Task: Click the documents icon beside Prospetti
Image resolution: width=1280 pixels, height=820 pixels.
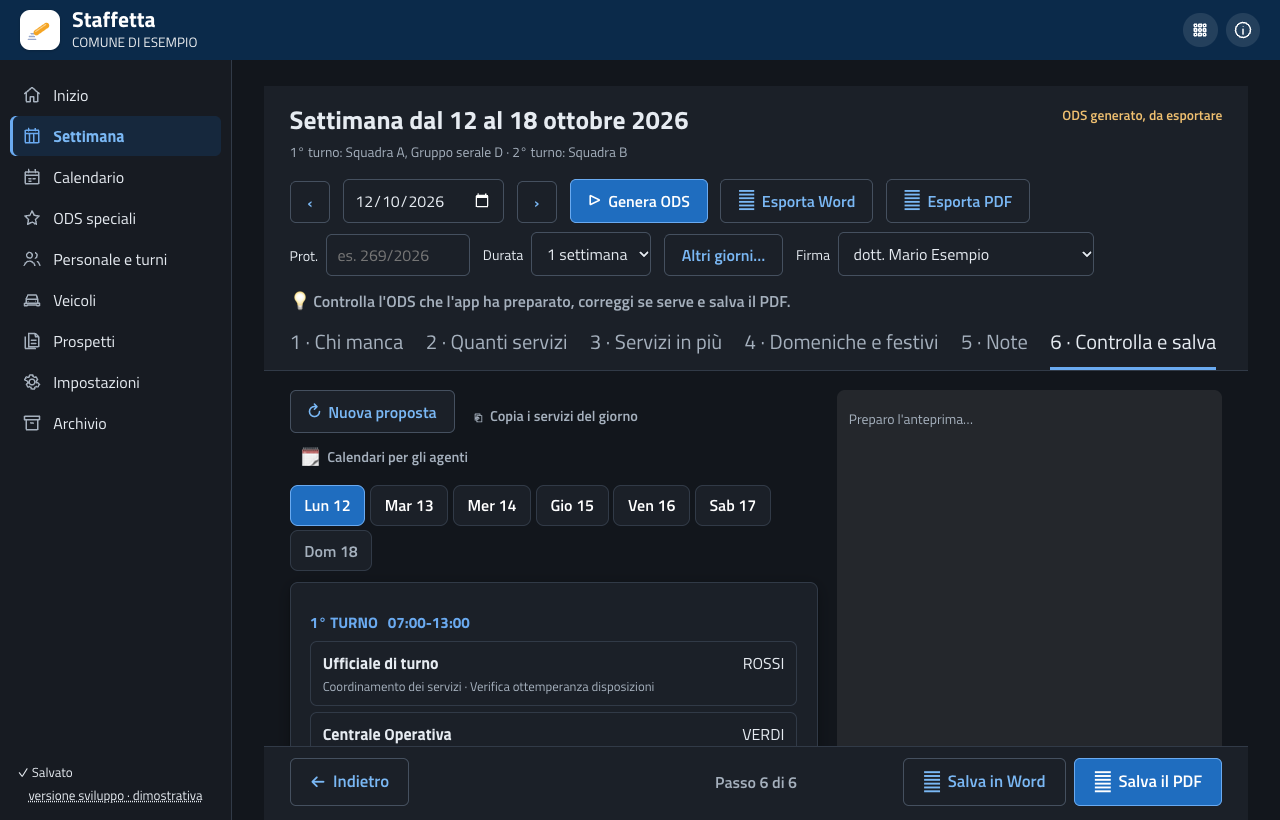Action: (32, 341)
